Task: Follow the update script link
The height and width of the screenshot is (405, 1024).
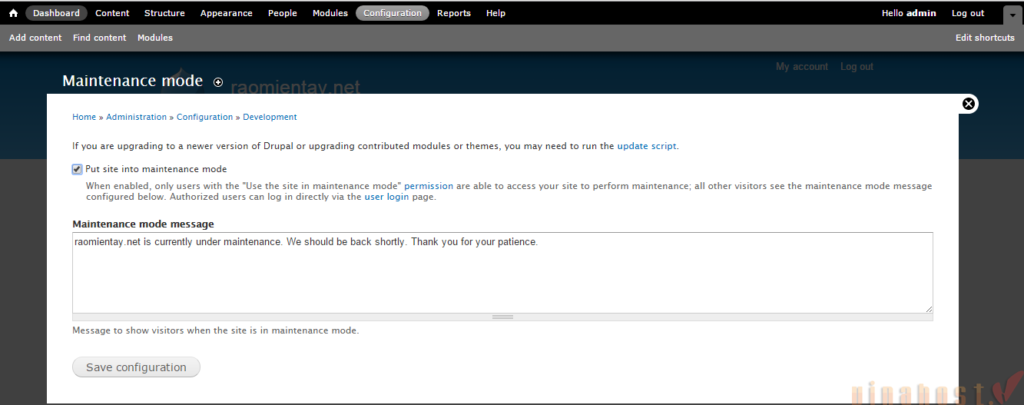Action: pos(646,146)
